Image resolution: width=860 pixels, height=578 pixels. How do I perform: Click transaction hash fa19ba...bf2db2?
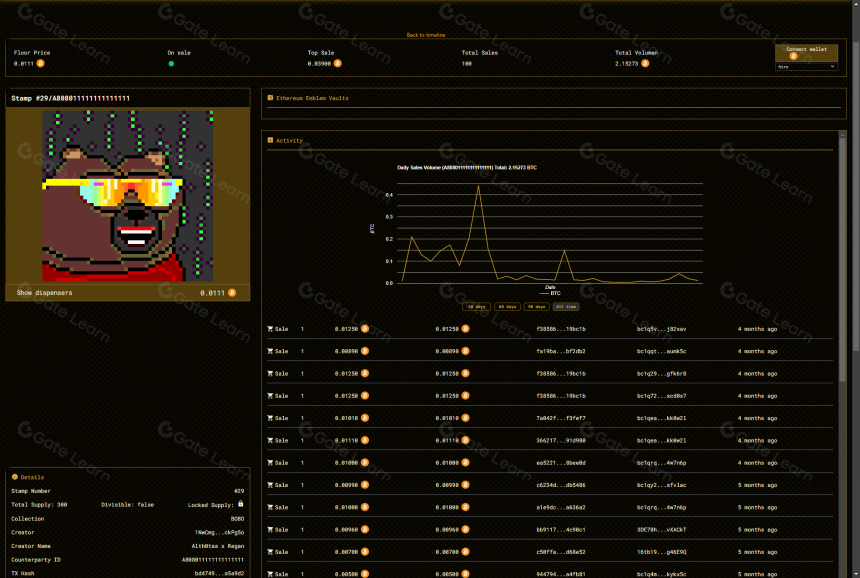561,351
